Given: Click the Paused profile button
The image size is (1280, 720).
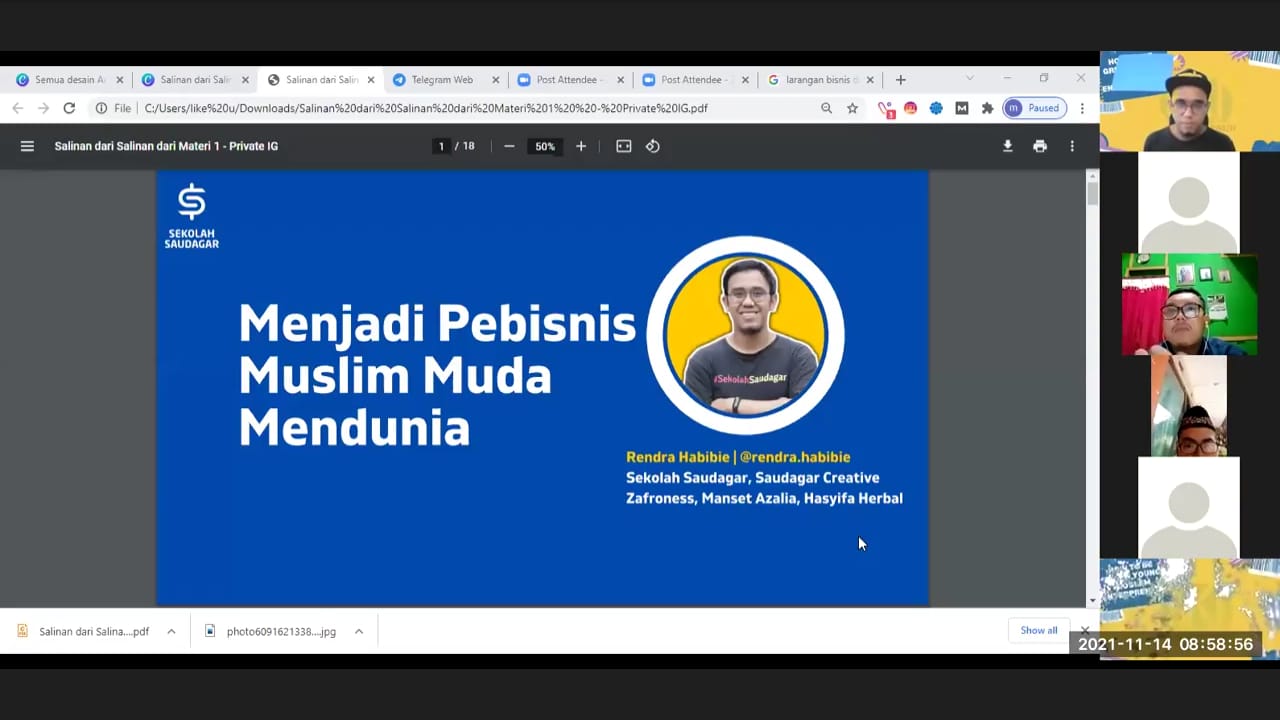Looking at the screenshot, I should [1034, 108].
